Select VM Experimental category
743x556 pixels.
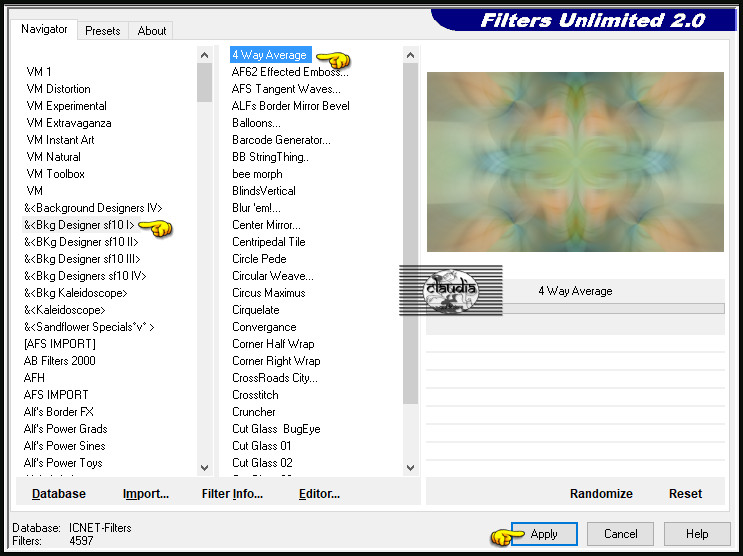pyautogui.click(x=66, y=106)
